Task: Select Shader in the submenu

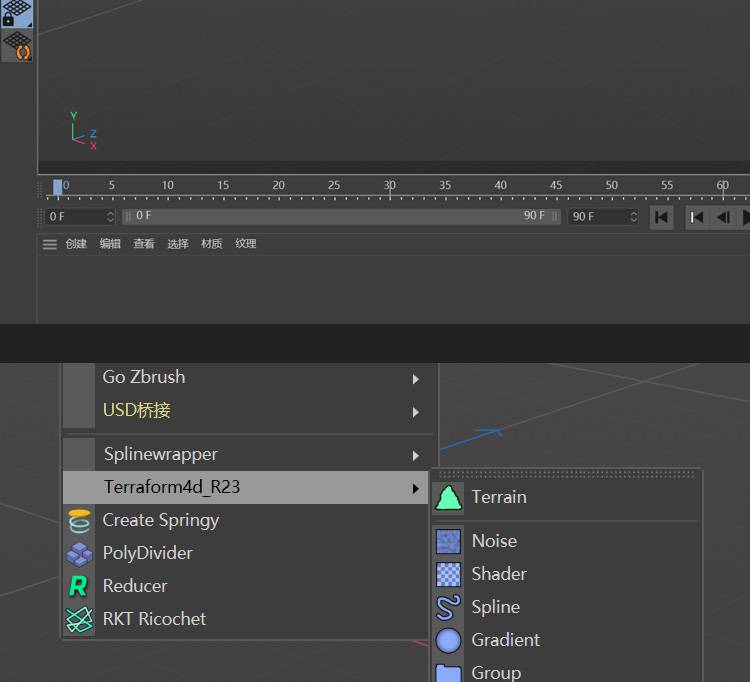Action: [566, 574]
